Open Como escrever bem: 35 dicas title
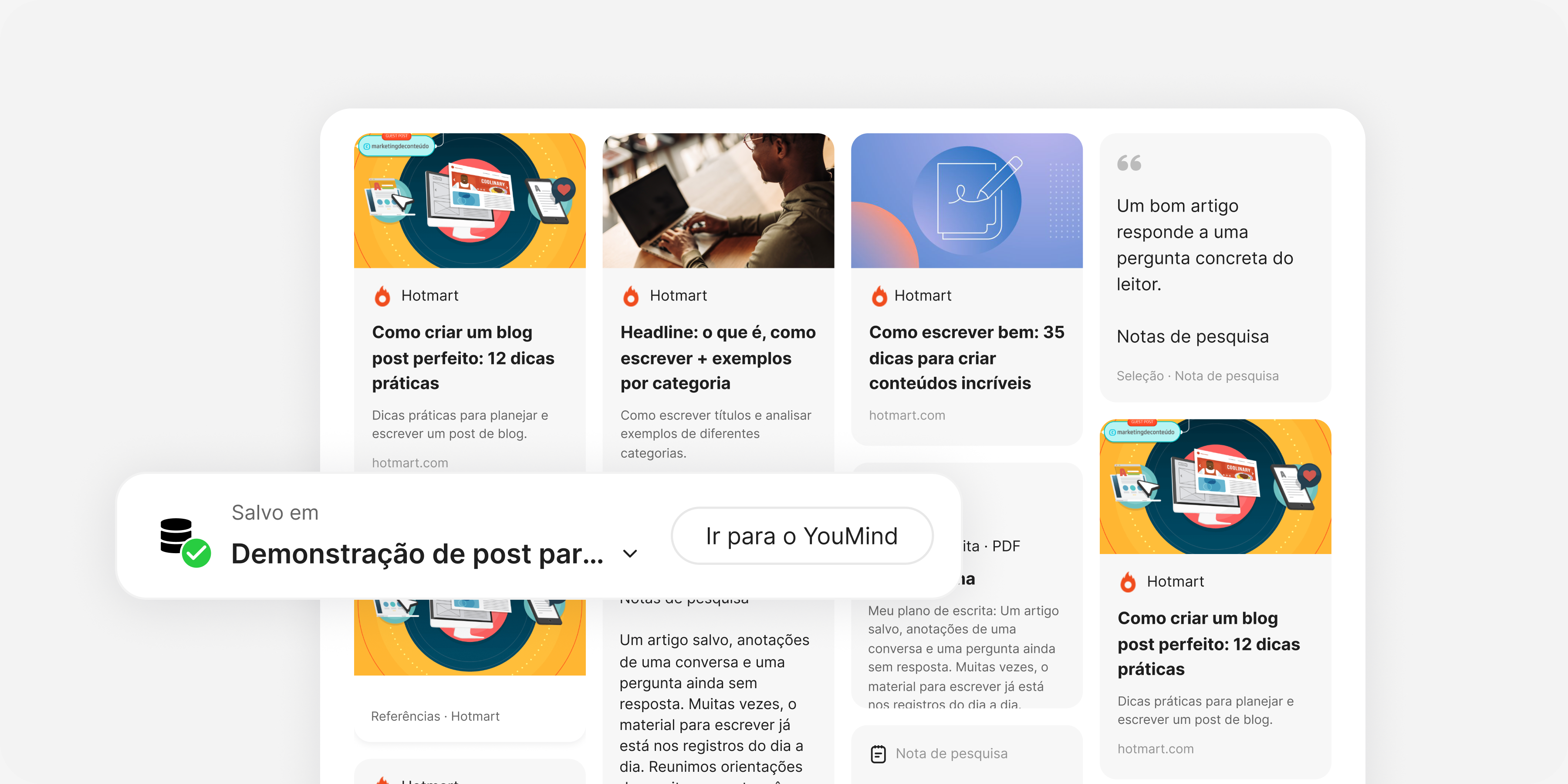 [966, 358]
